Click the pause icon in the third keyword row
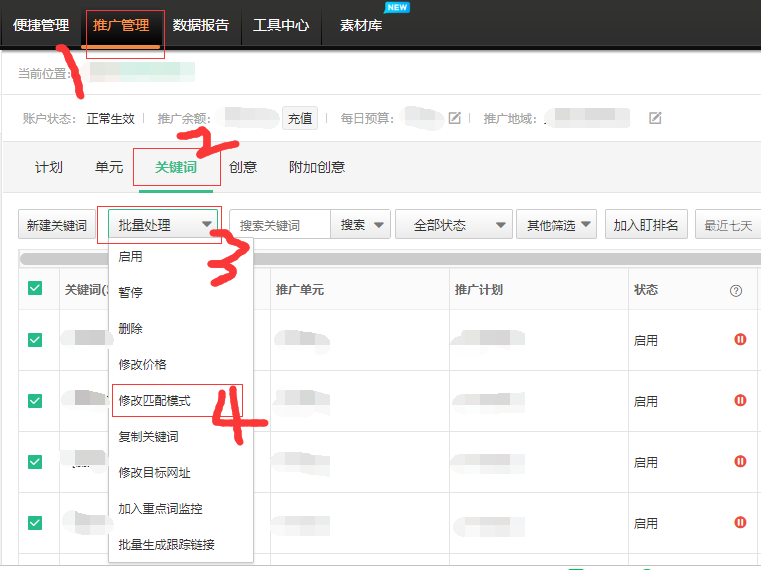Screen dimensions: 761x570 [740, 462]
